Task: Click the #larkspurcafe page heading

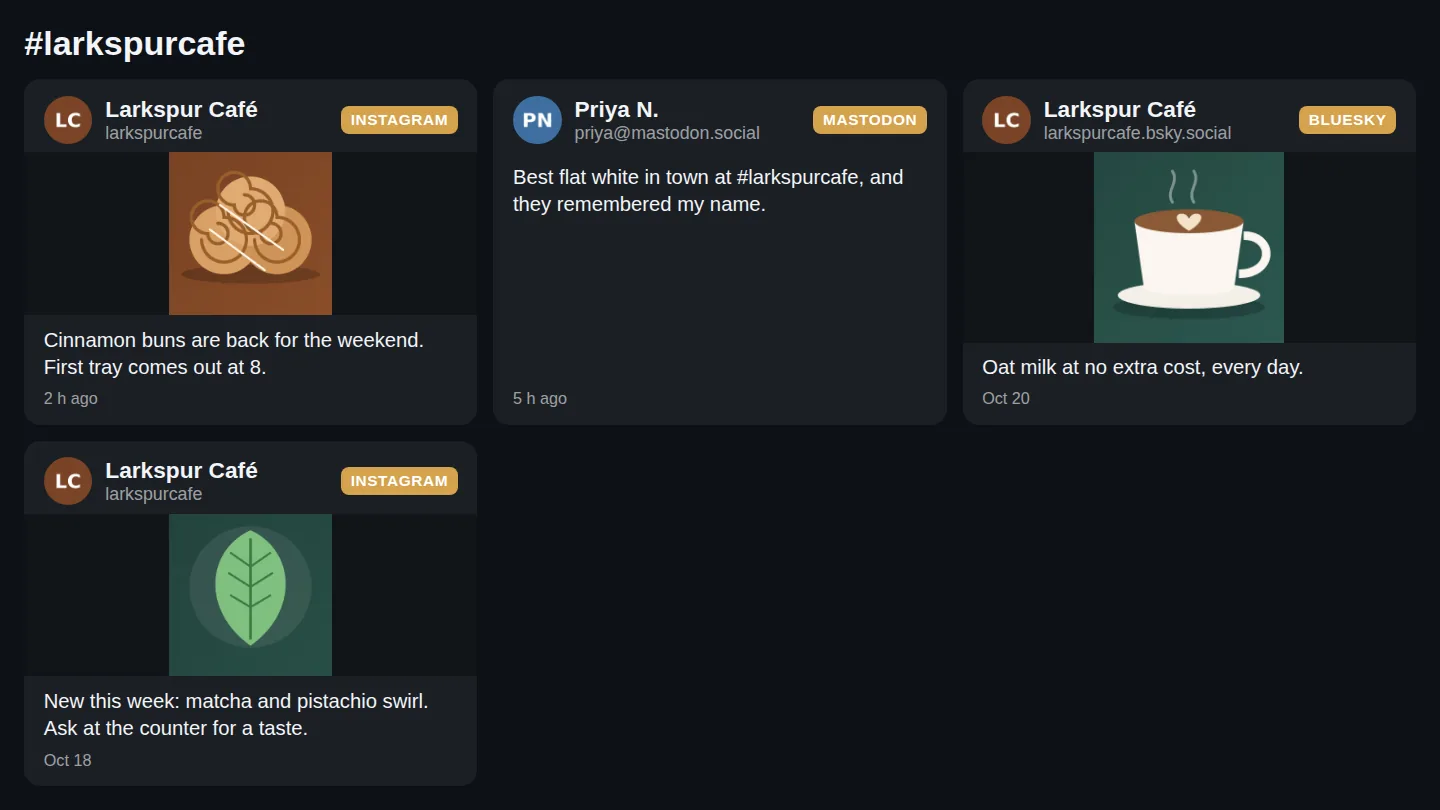Action: 135,44
